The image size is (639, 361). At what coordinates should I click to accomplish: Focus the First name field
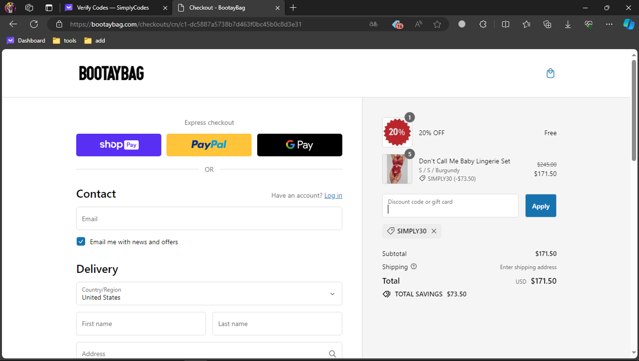(x=141, y=324)
